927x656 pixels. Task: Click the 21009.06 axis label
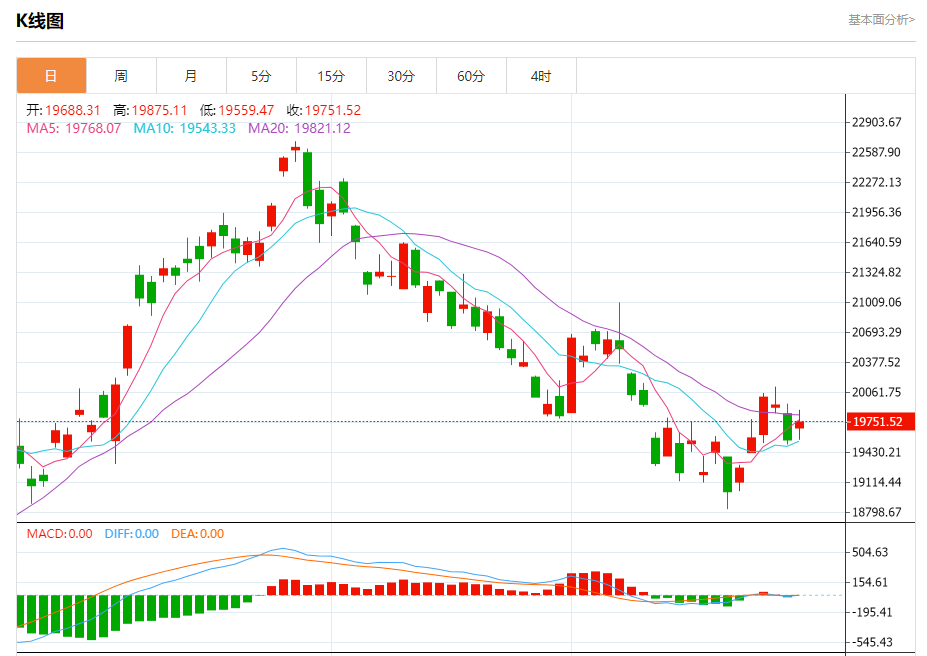tap(876, 302)
